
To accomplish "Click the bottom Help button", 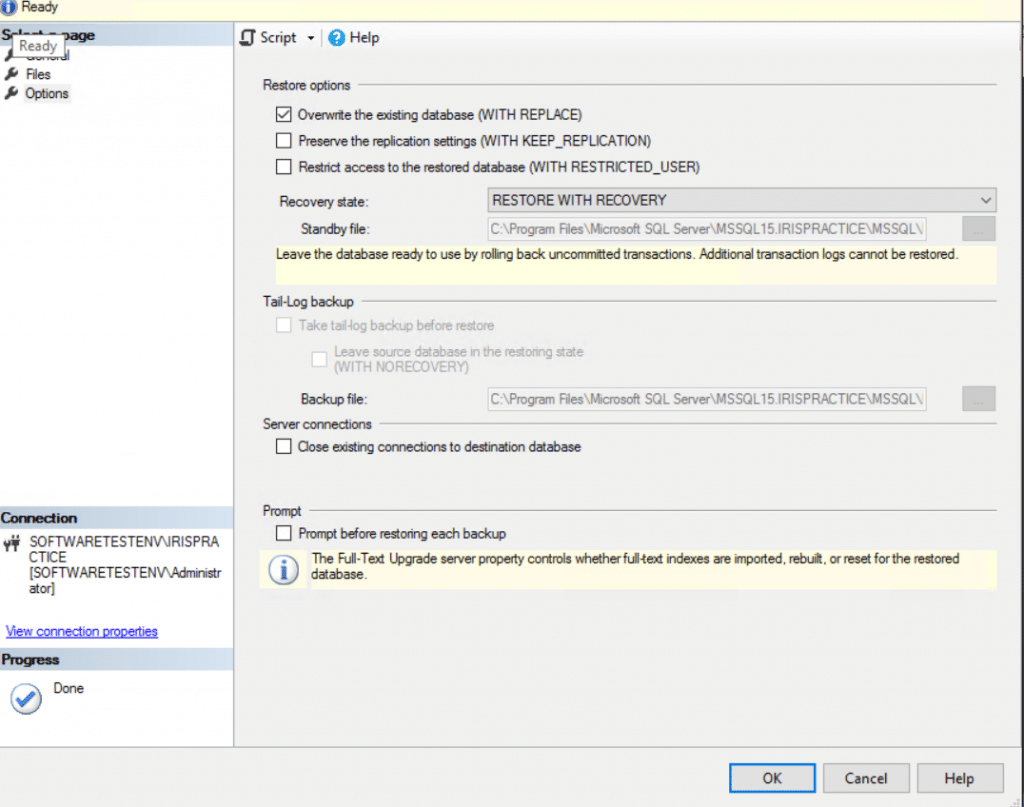I will pos(959,778).
